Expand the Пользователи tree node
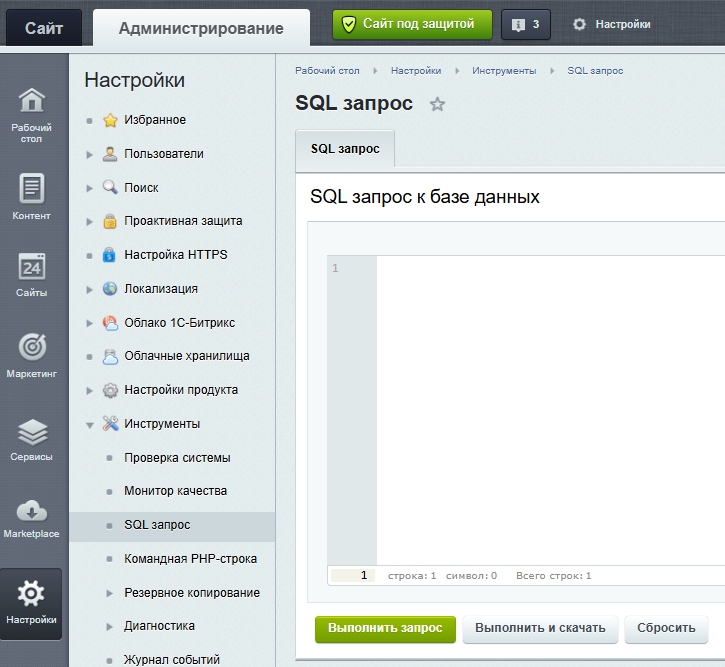This screenshot has width=725, height=667. (x=90, y=154)
